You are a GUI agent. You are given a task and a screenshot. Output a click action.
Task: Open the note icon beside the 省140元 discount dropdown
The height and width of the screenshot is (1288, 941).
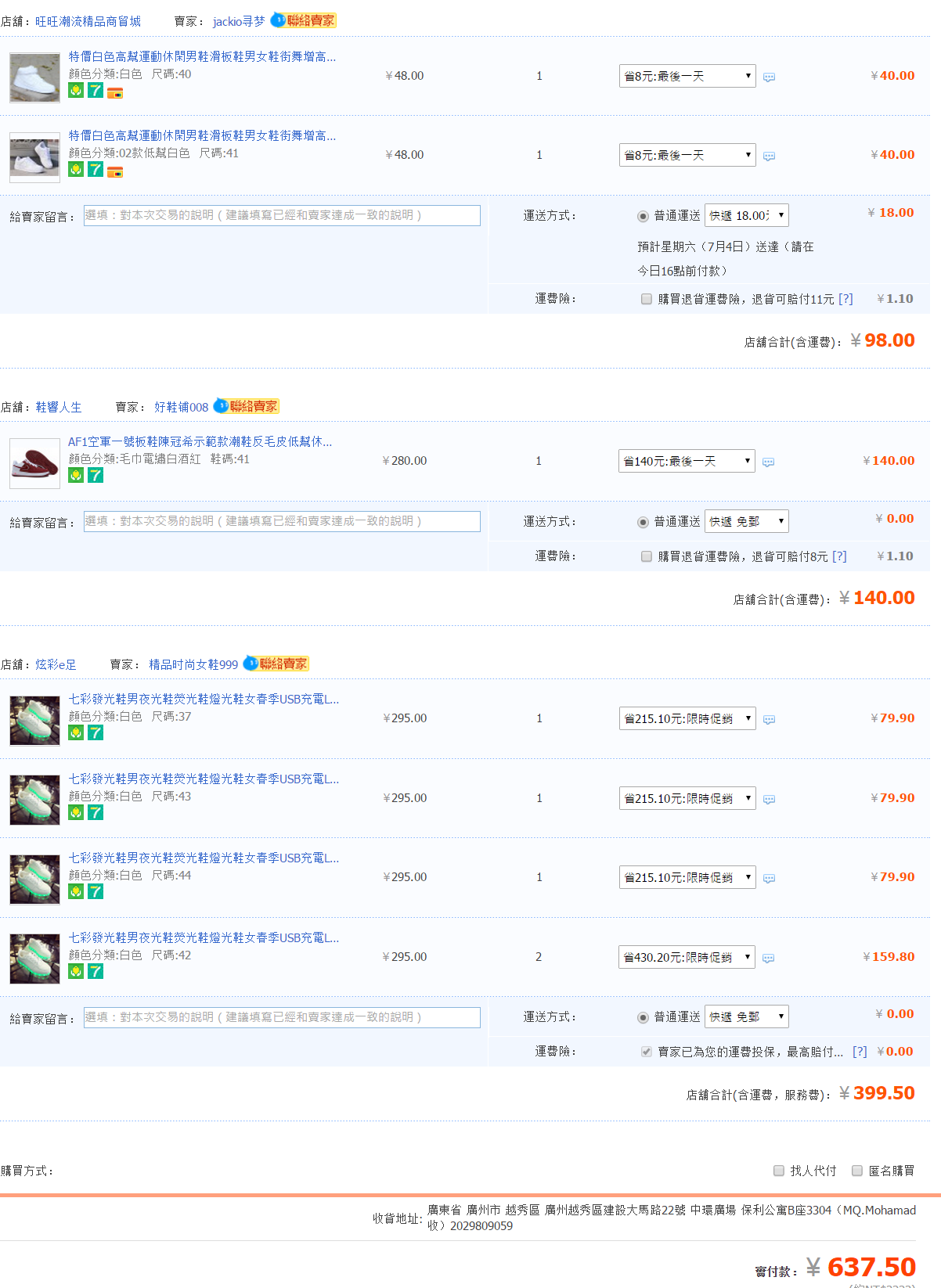click(x=769, y=462)
